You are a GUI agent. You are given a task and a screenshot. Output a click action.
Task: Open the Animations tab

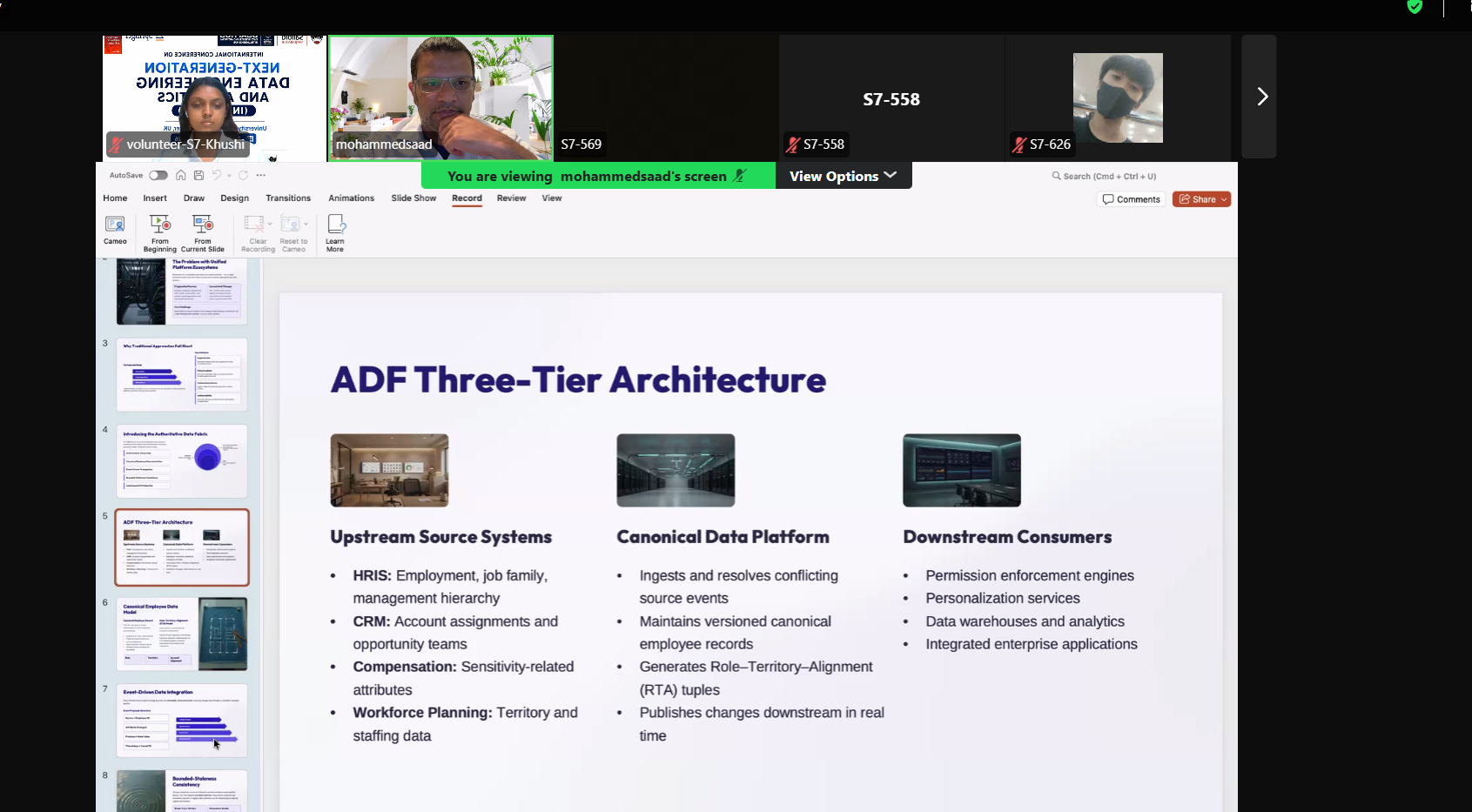pos(351,198)
